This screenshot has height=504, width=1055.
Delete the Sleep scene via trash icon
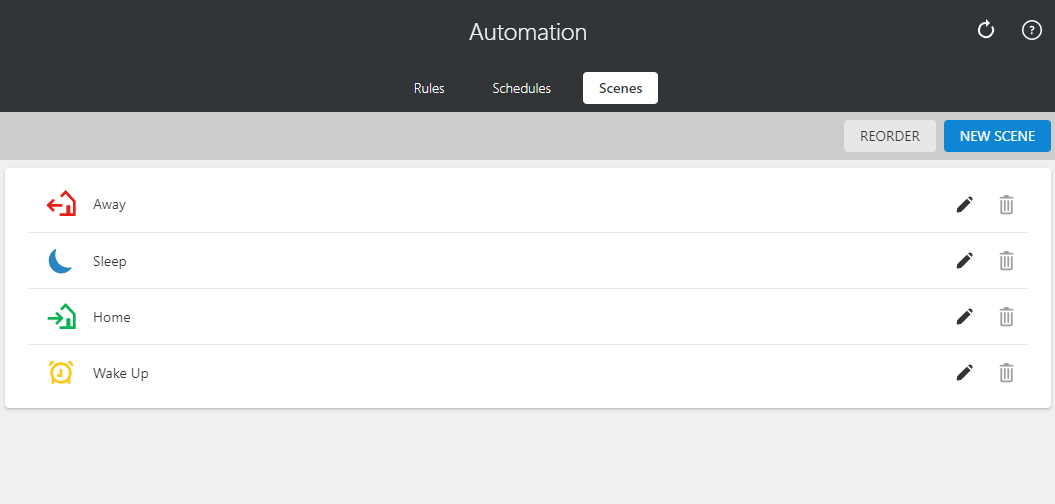tap(1006, 260)
